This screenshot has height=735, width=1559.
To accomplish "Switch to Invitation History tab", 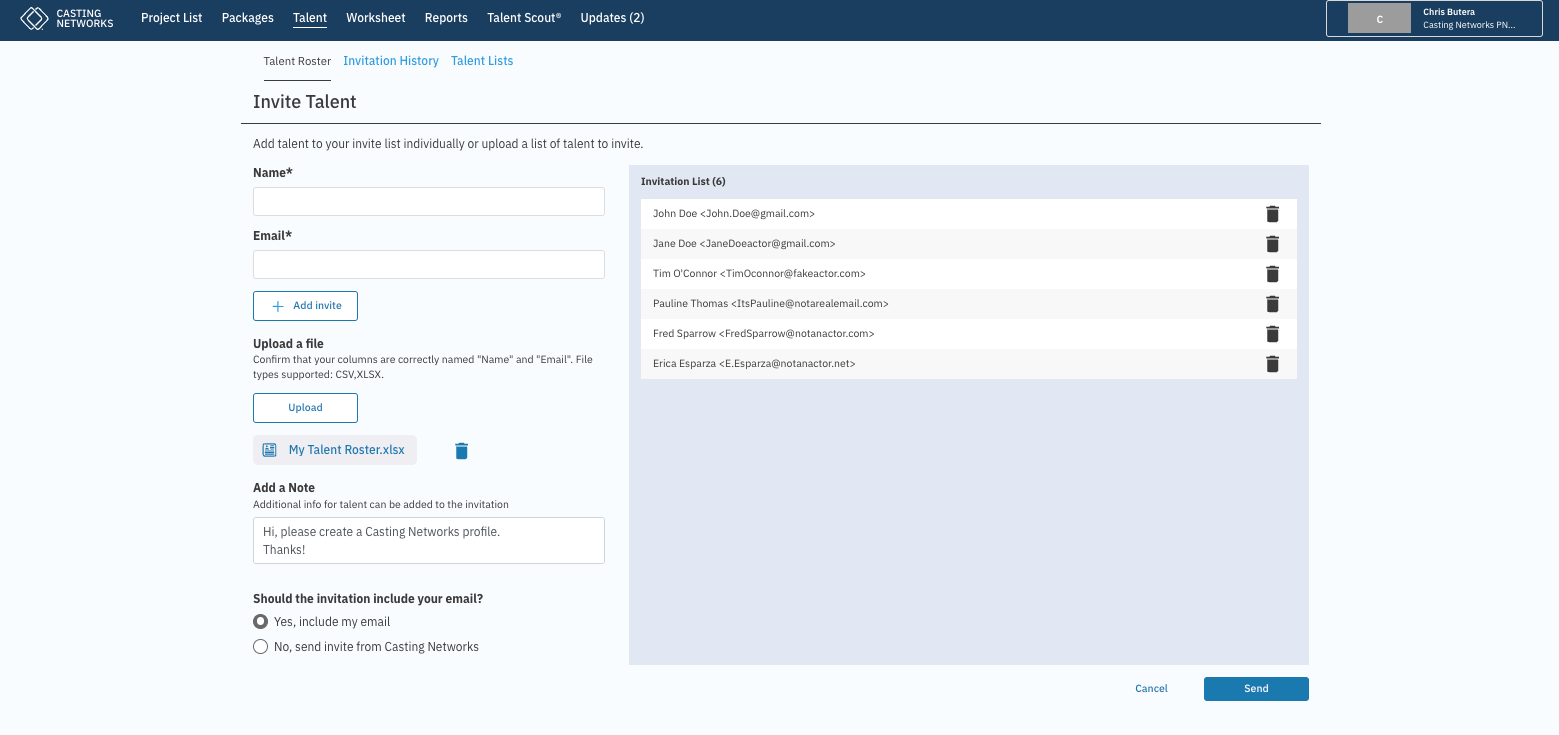I will (x=391, y=61).
